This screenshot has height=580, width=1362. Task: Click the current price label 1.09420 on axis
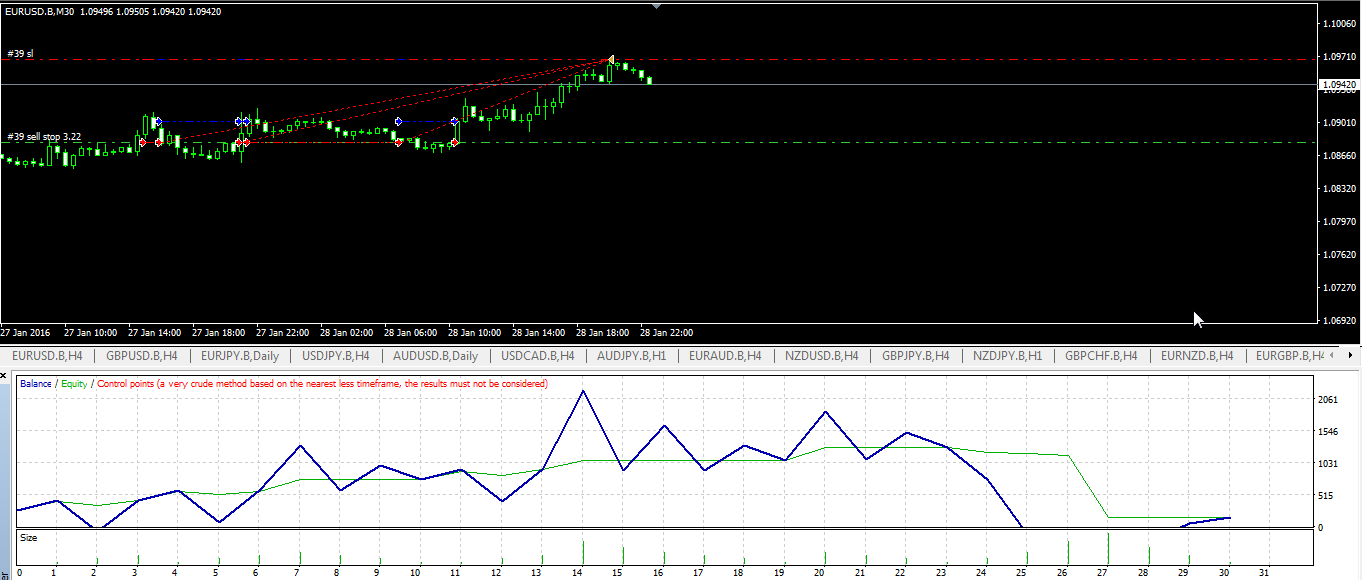click(1338, 86)
